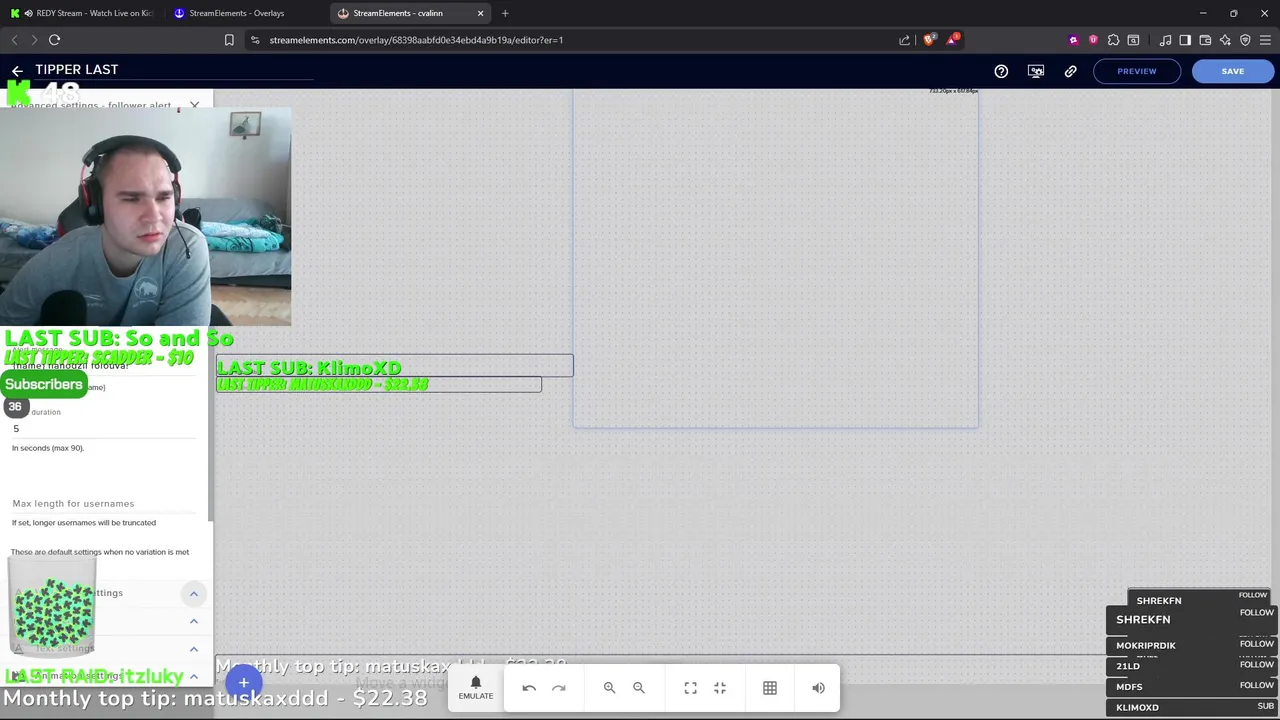This screenshot has width=1280, height=720.
Task: Open the Brave Wallet icon
Action: pos(1205,40)
